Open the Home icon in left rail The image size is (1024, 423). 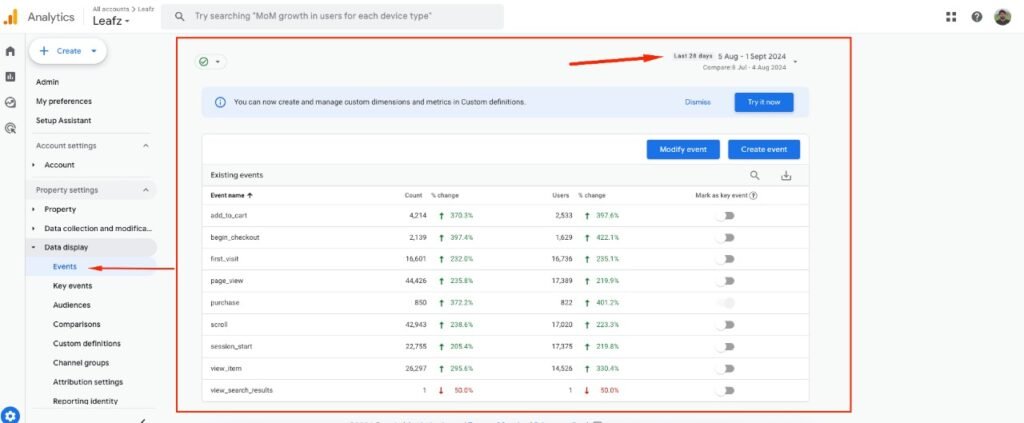pyautogui.click(x=10, y=51)
